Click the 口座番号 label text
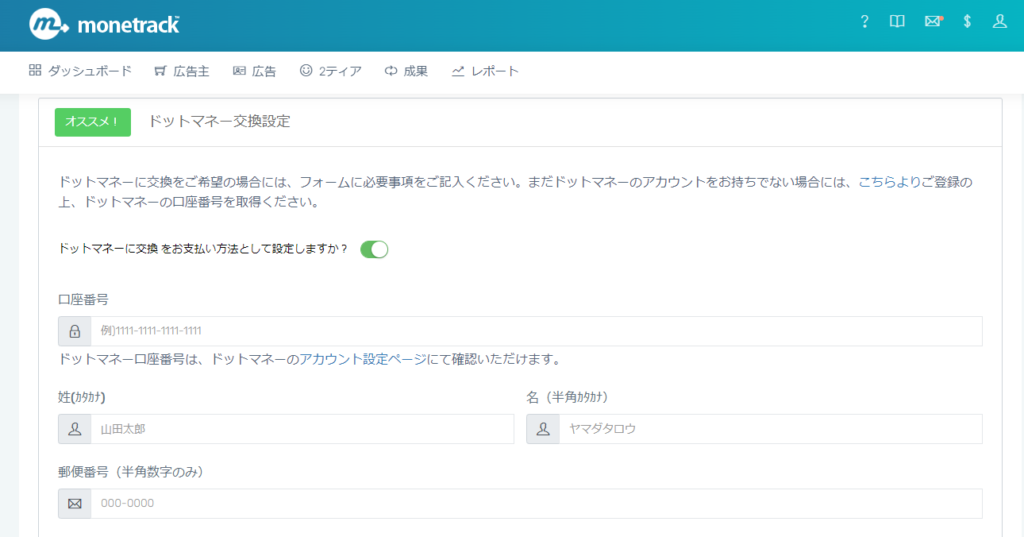 (x=84, y=300)
